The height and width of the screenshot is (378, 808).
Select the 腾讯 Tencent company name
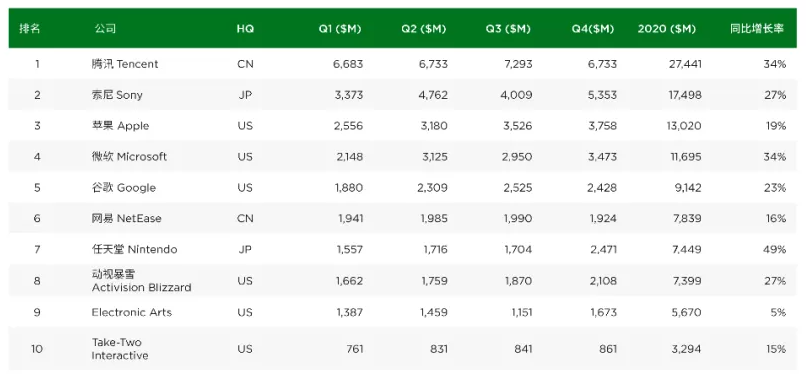click(x=125, y=64)
